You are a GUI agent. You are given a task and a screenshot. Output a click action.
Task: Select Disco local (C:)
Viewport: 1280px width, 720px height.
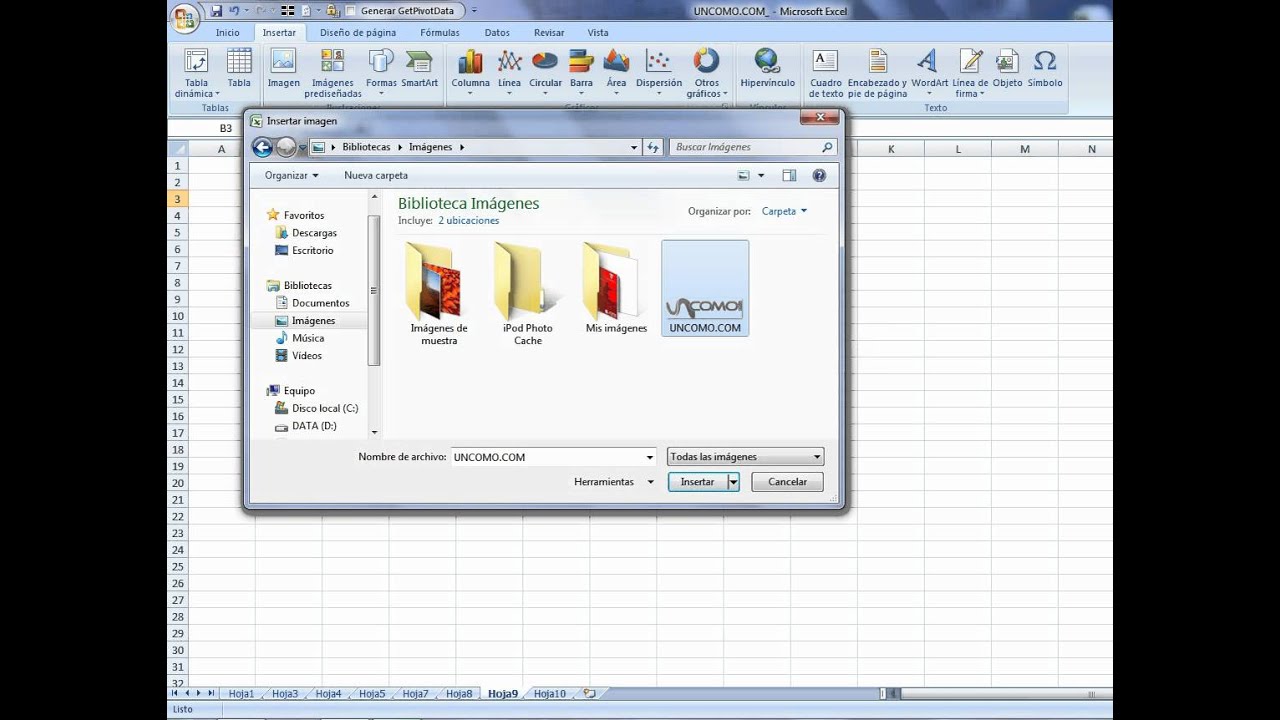coord(324,408)
